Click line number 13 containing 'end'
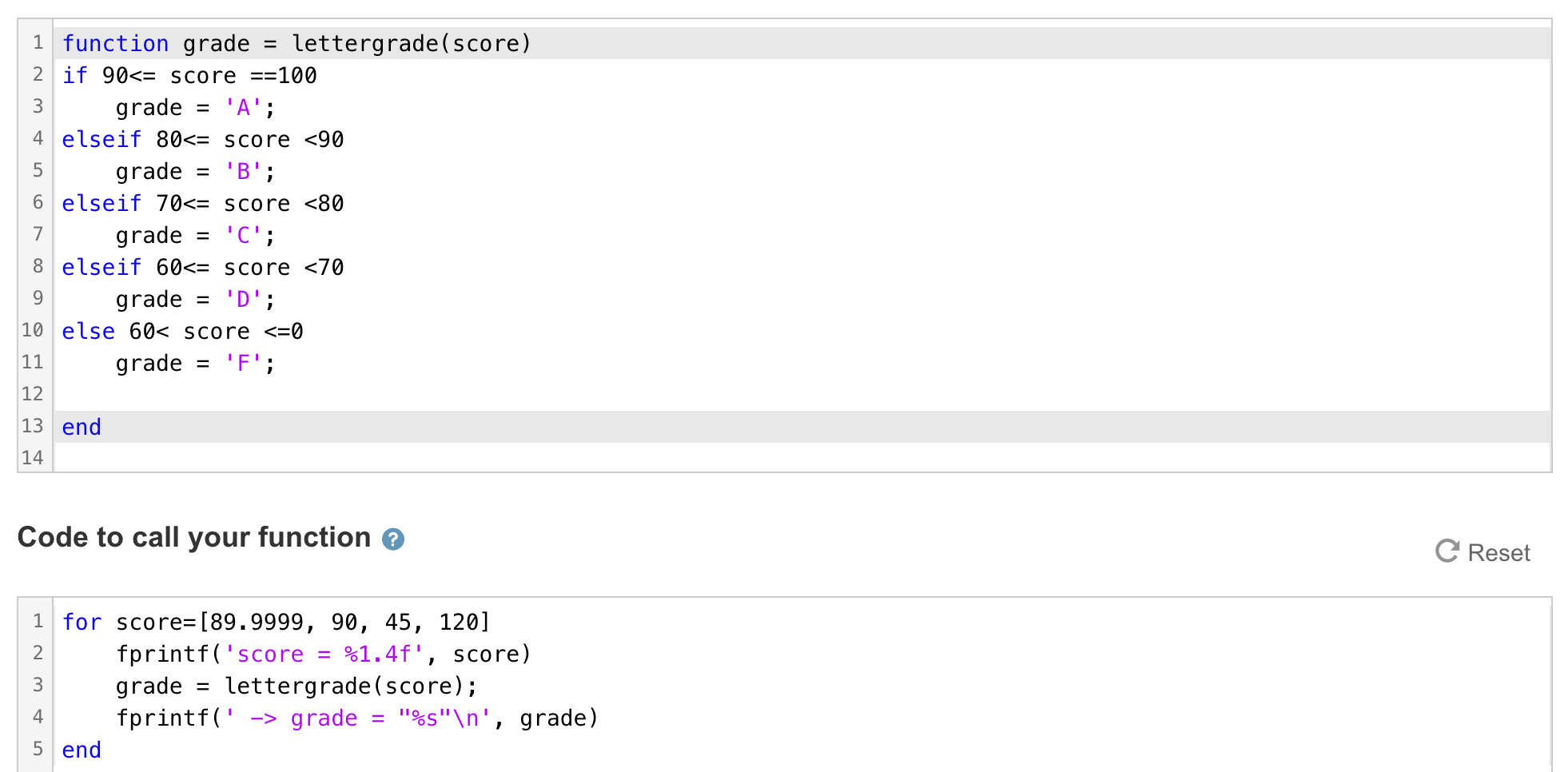Image resolution: width=1568 pixels, height=772 pixels. 32,426
